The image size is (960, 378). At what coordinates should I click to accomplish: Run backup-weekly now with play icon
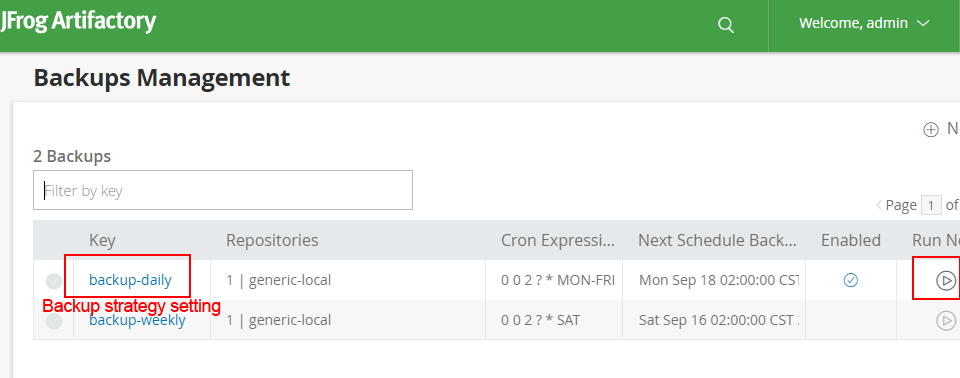tap(946, 320)
